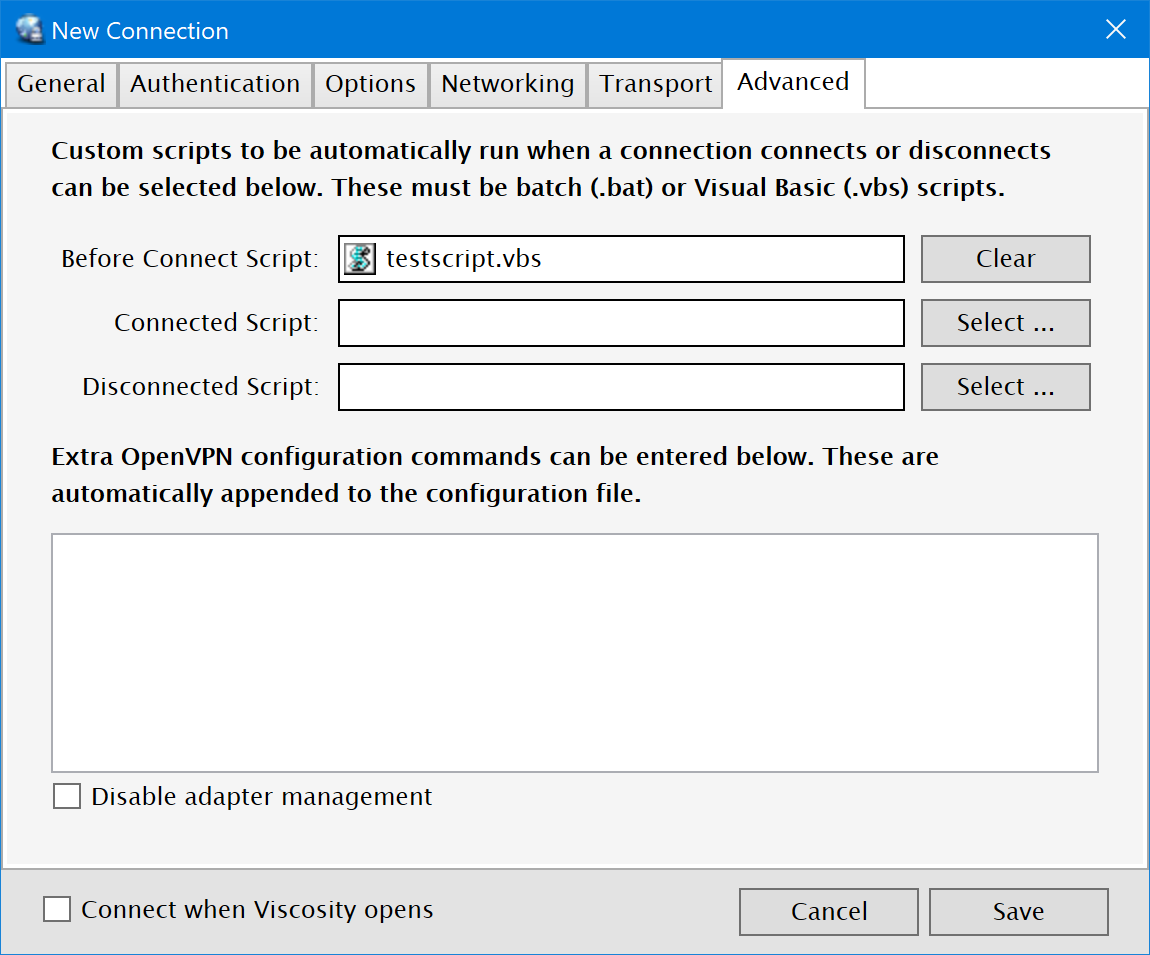This screenshot has width=1150, height=955.
Task: Clear the Before Connect Script
Action: 1005,259
